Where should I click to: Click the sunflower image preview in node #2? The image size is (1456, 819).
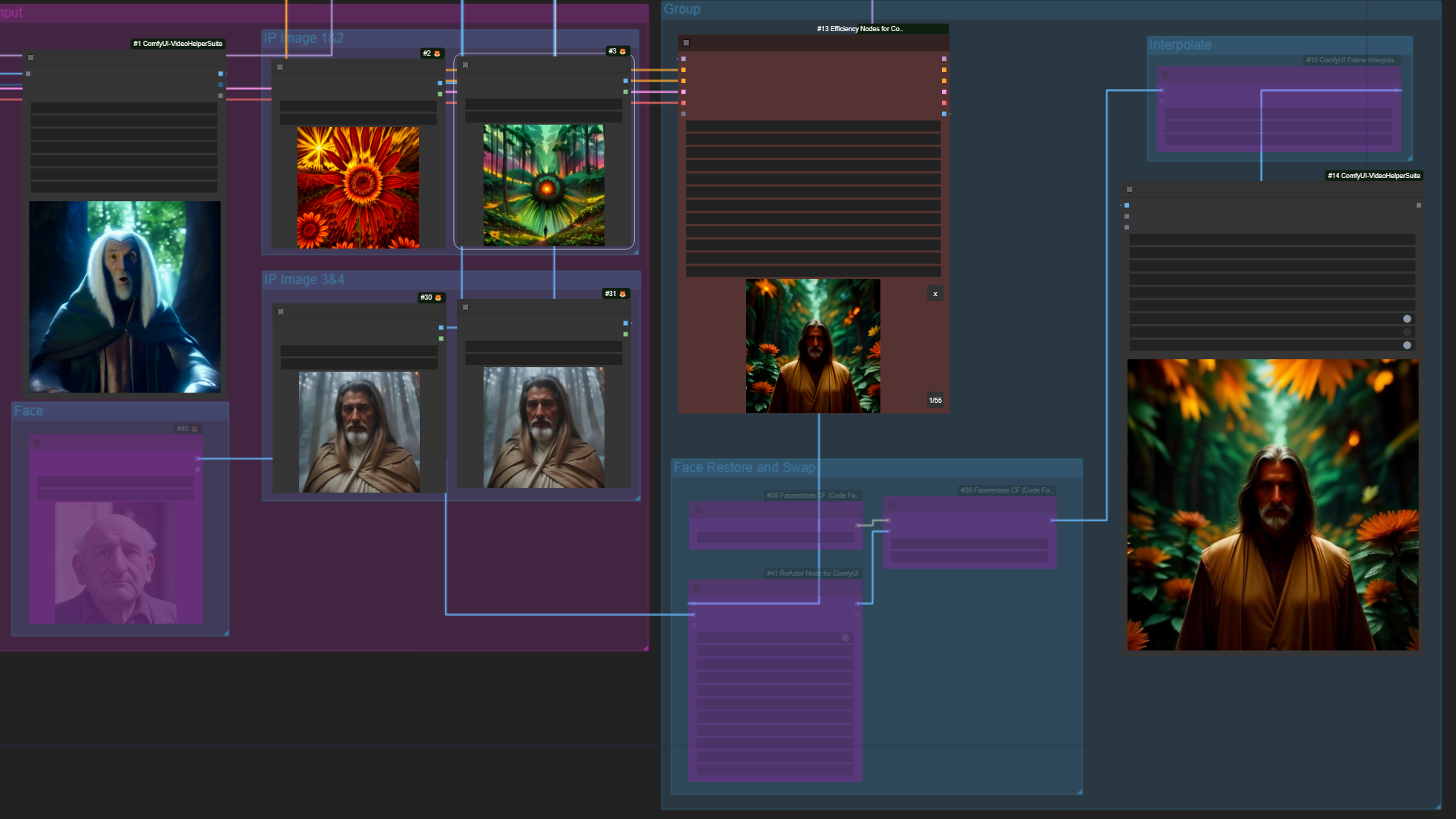358,187
